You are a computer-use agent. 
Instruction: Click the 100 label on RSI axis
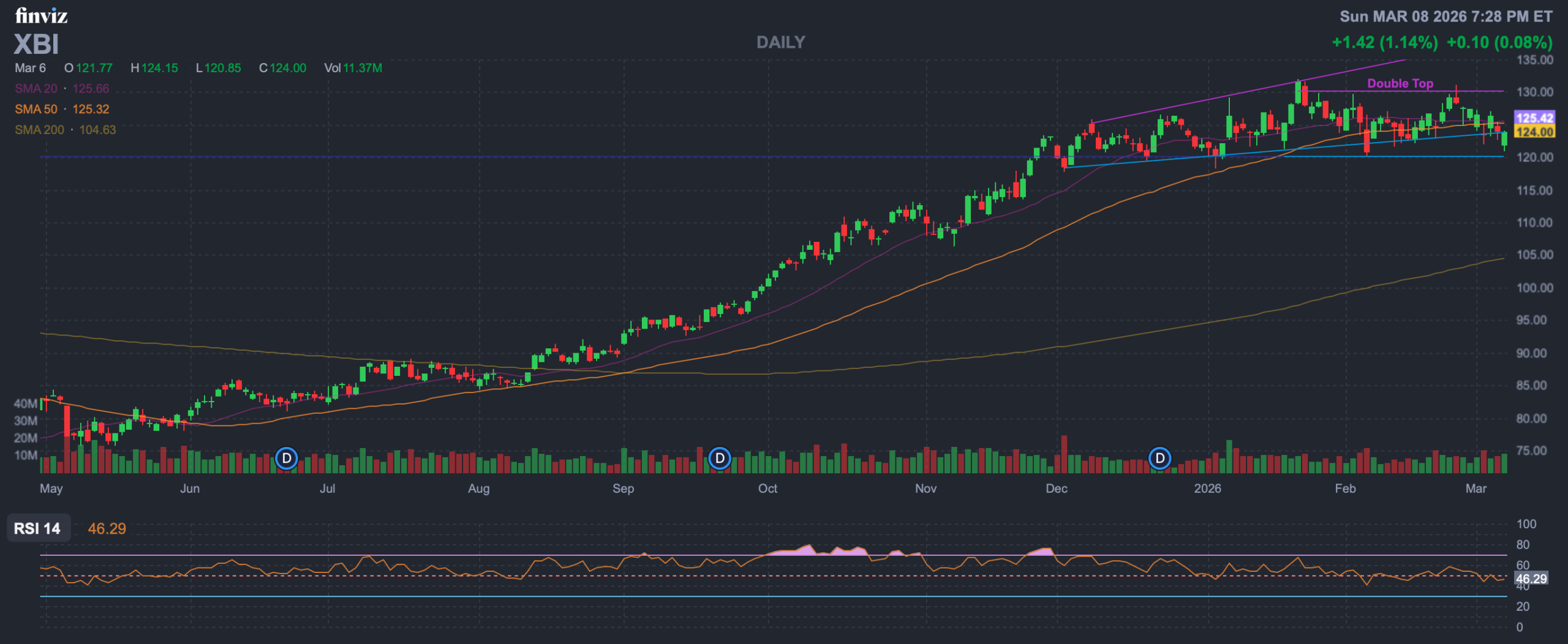1526,524
